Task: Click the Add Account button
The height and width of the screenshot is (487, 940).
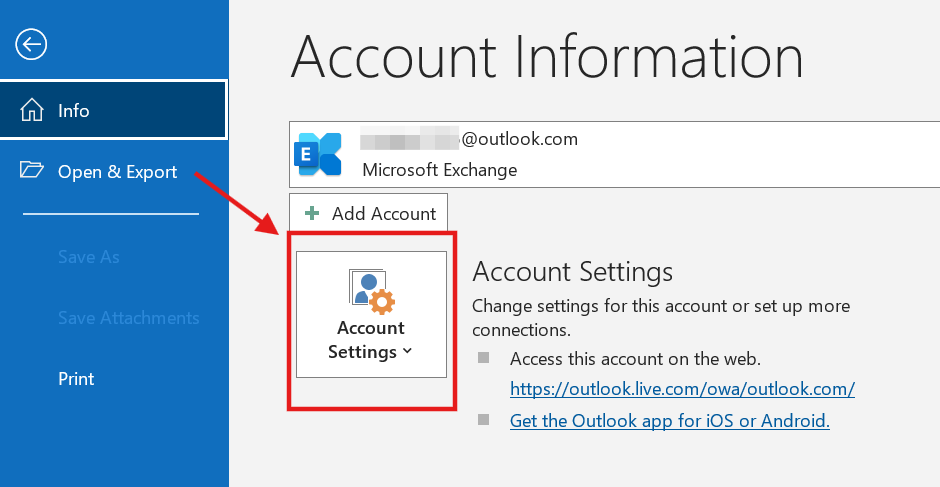Action: click(x=368, y=213)
